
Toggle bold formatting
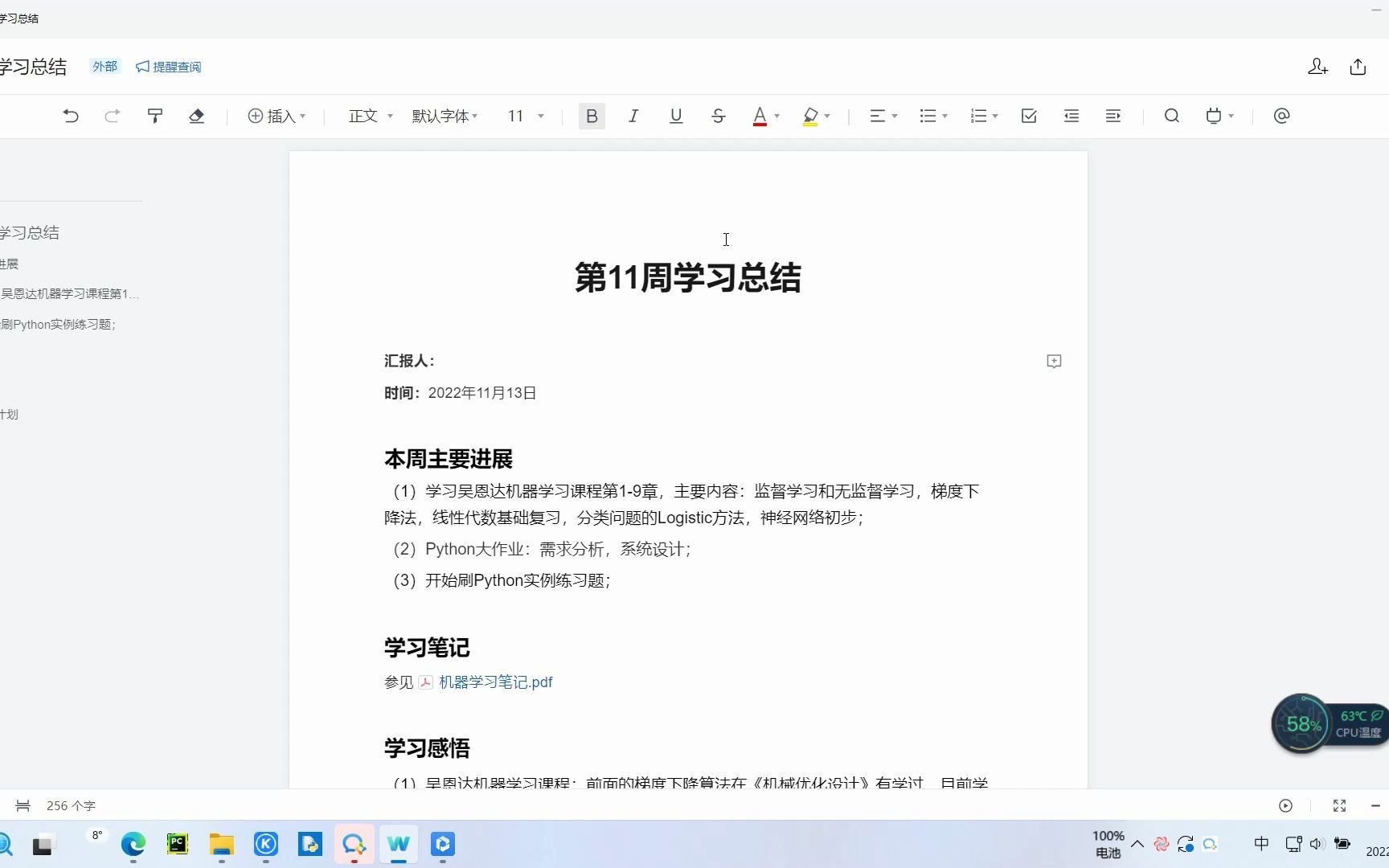tap(592, 116)
